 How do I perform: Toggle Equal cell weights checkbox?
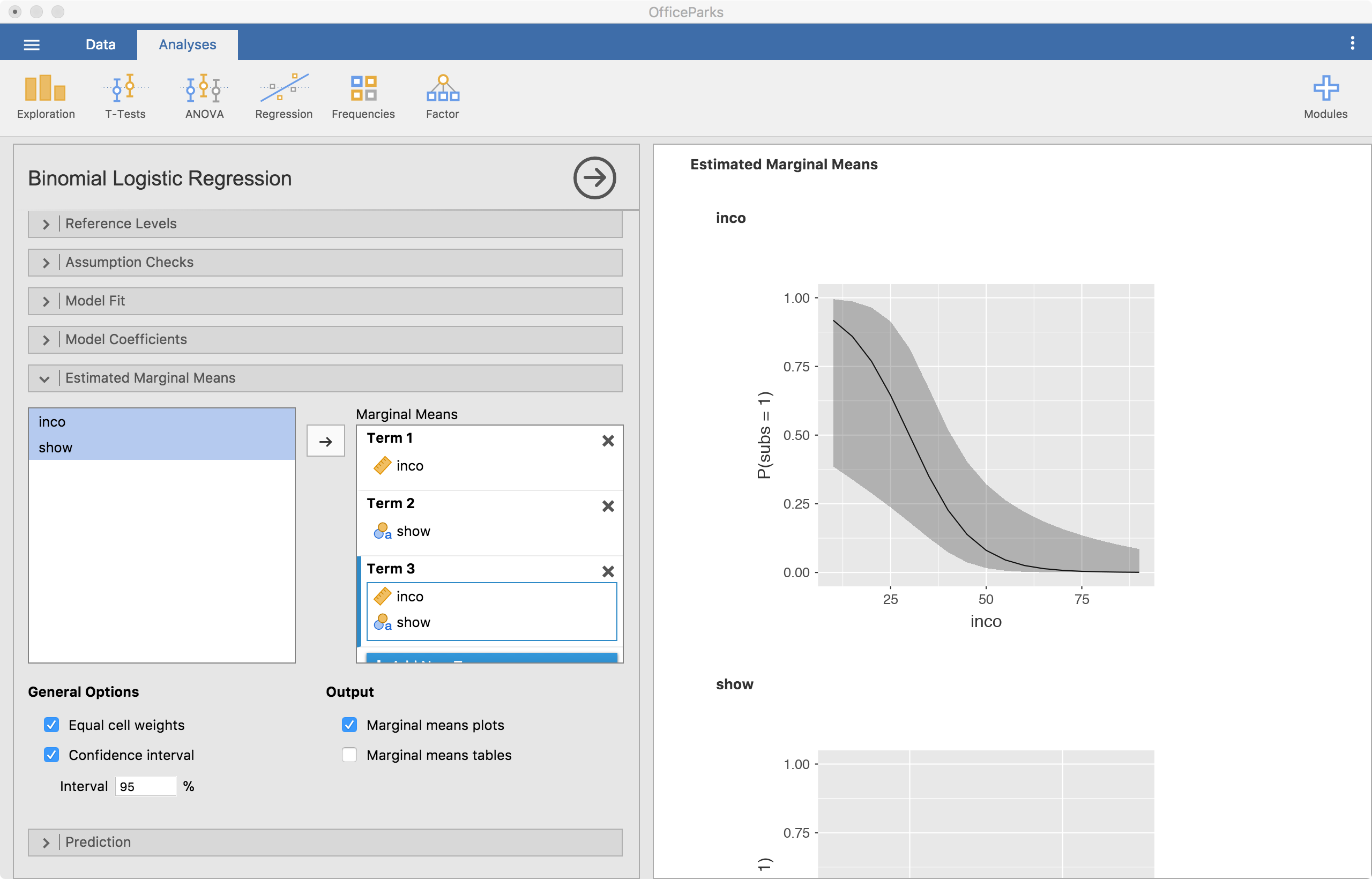tap(51, 725)
